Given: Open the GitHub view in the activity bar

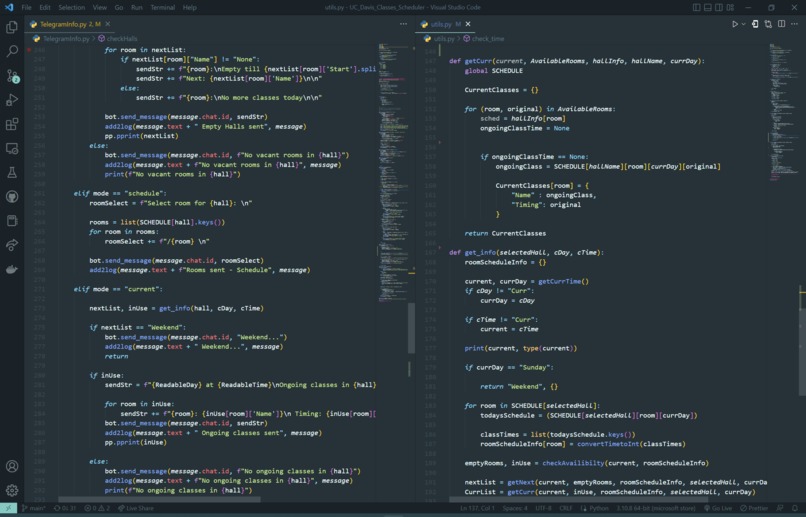Looking at the screenshot, I should 12,197.
